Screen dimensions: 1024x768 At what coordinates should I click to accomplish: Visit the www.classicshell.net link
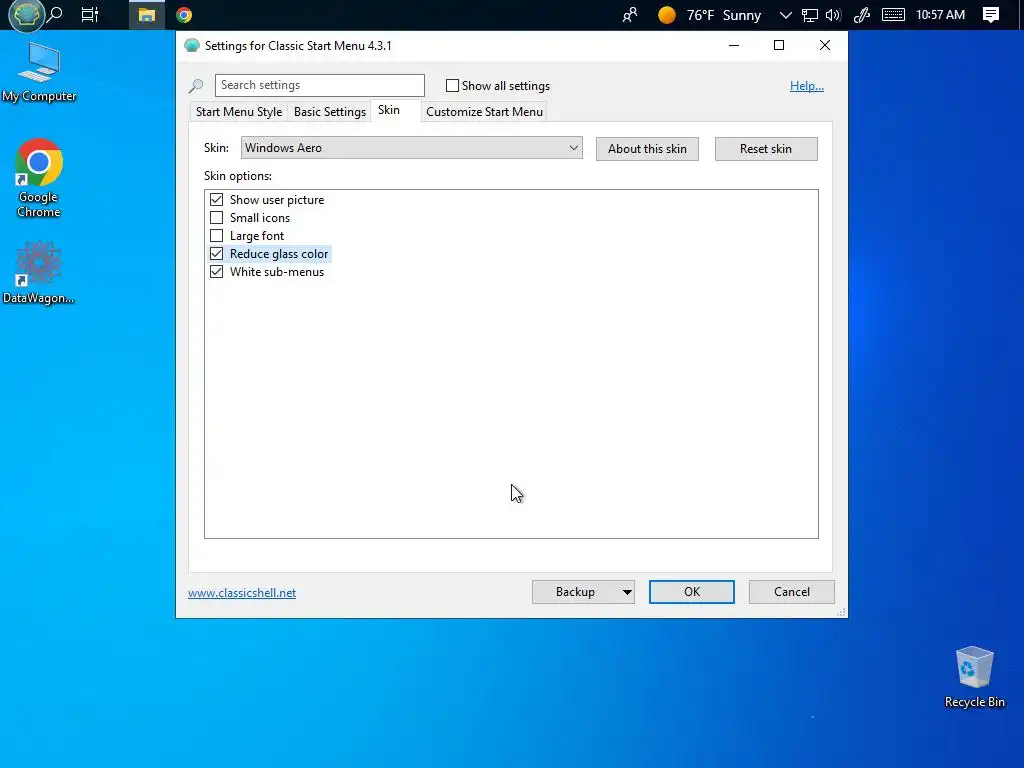pyautogui.click(x=242, y=593)
